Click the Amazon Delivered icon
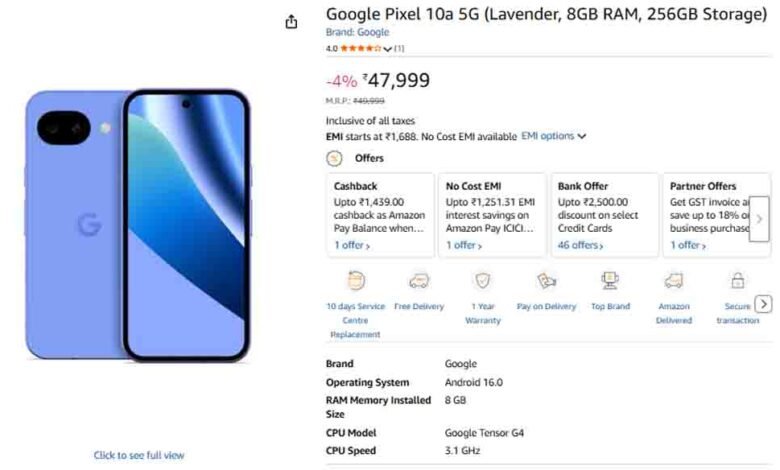780x470 pixels. (674, 281)
